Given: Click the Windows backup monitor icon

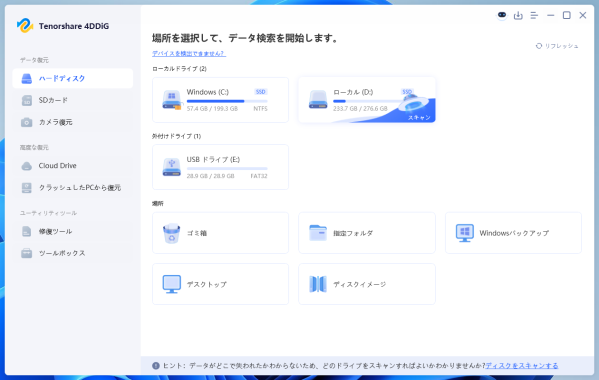Looking at the screenshot, I should click(465, 233).
